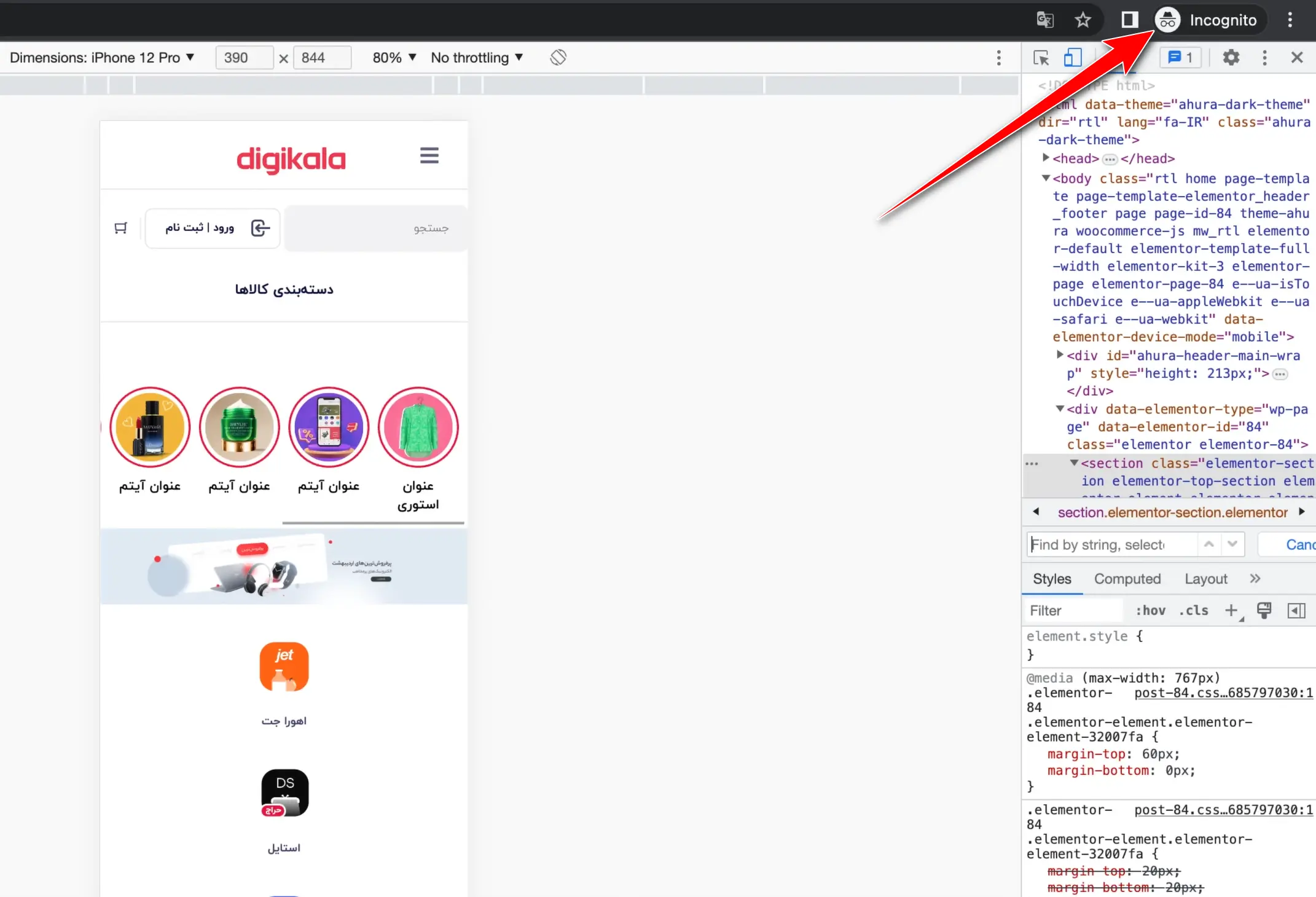Click the post-84.css source link
This screenshot has height=897, width=1316.
click(1223, 693)
